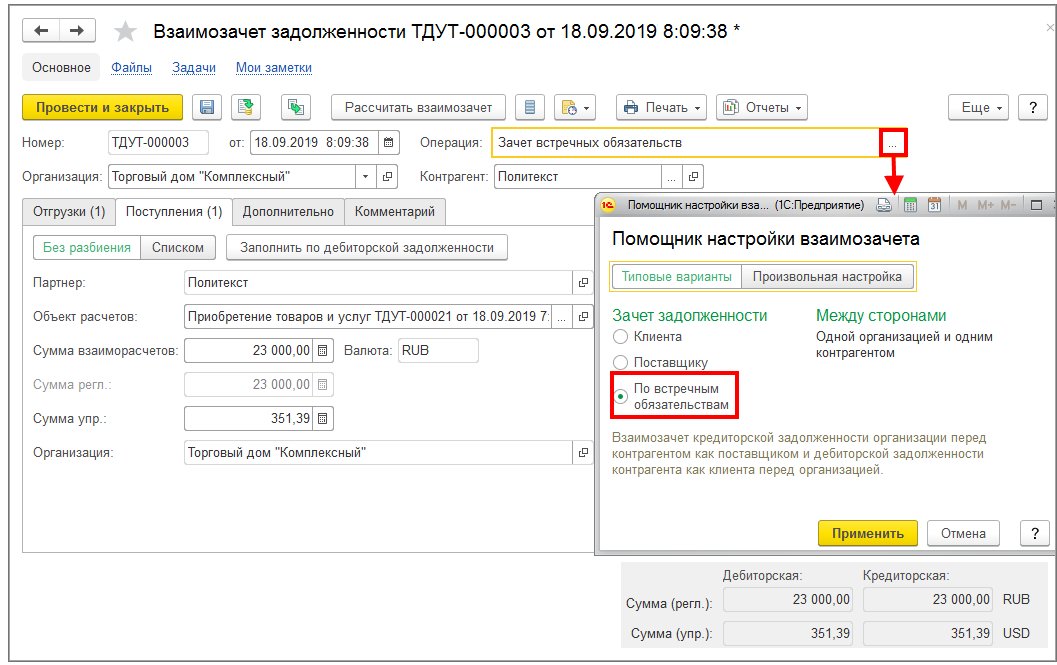Open the Печать dropdown menu
This screenshot has height=665, width=1057.
coord(661,108)
